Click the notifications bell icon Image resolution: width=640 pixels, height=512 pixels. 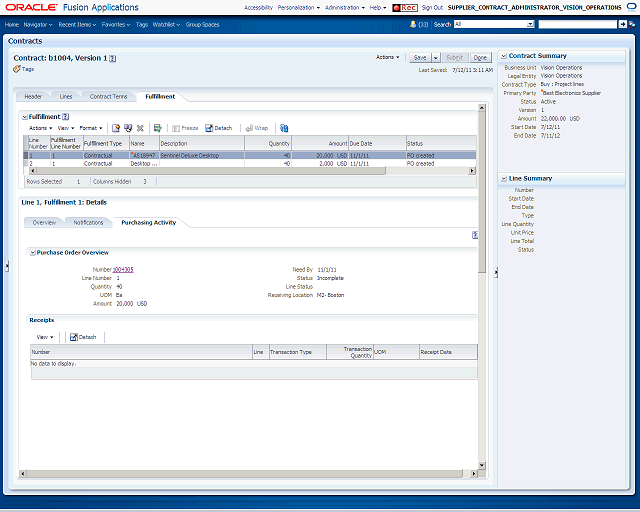(x=413, y=24)
